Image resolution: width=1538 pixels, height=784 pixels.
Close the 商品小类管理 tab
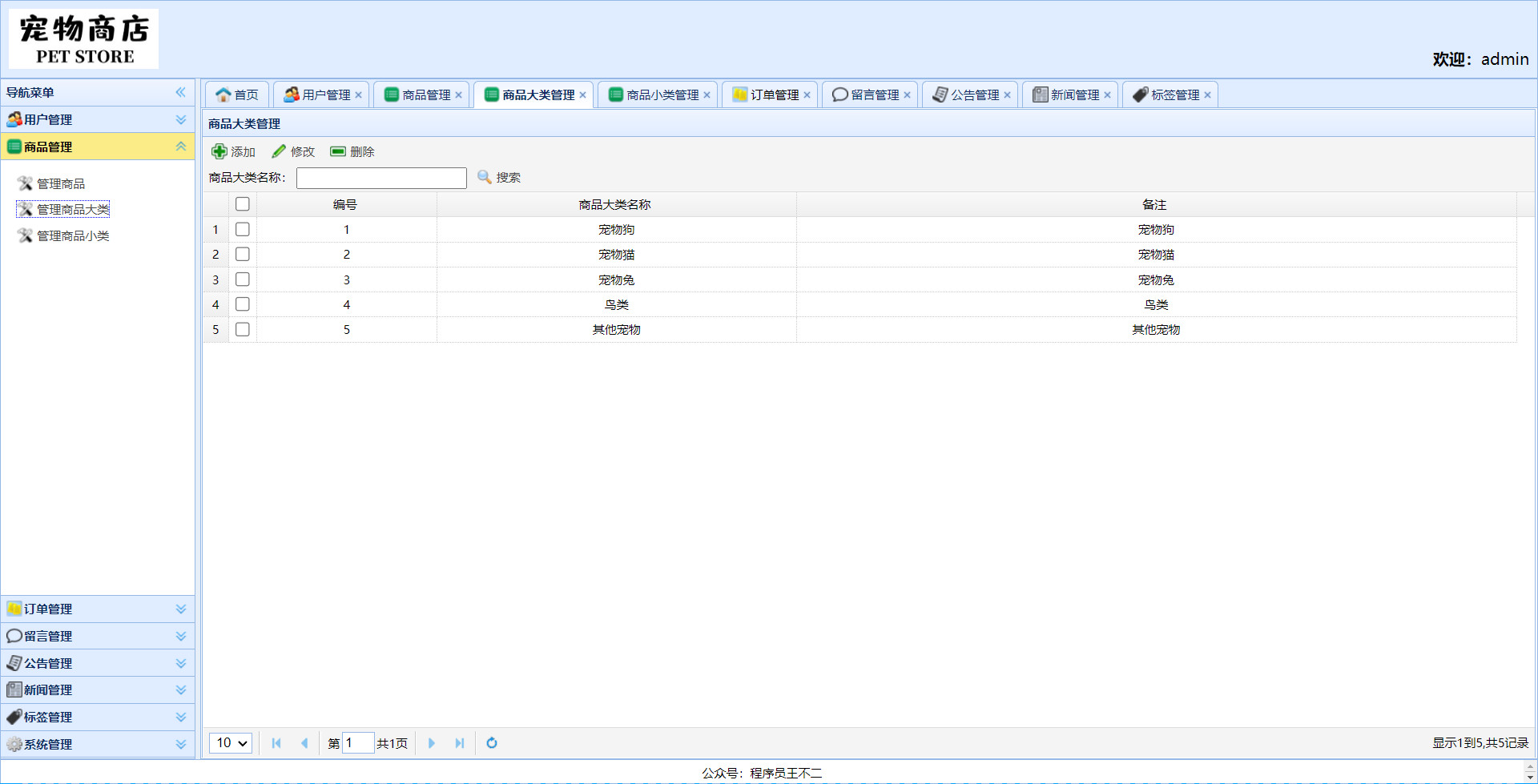coord(707,95)
